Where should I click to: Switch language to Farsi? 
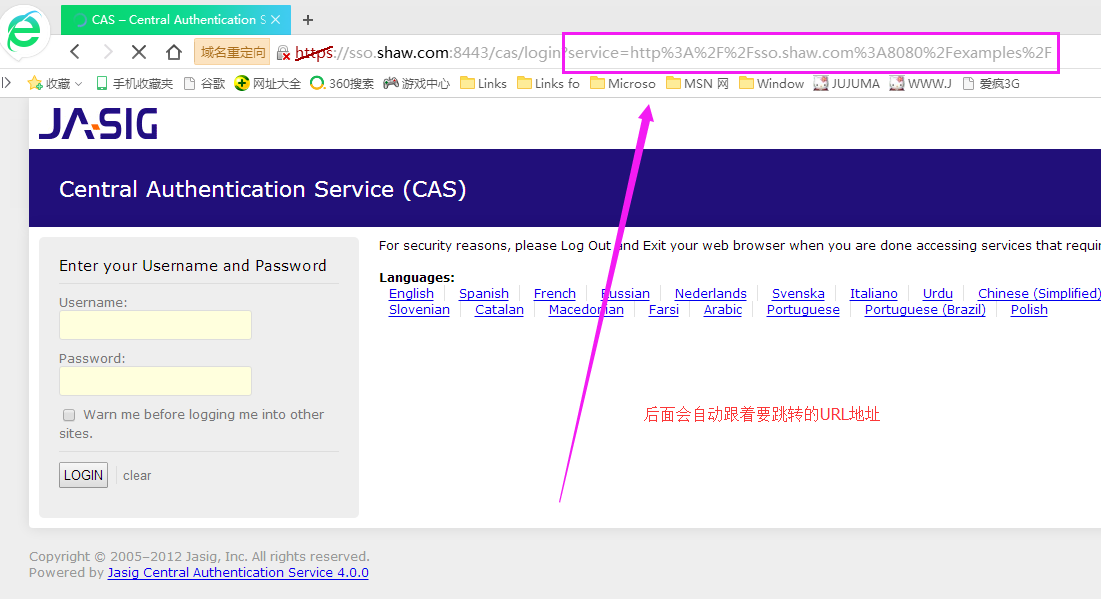pyautogui.click(x=664, y=310)
